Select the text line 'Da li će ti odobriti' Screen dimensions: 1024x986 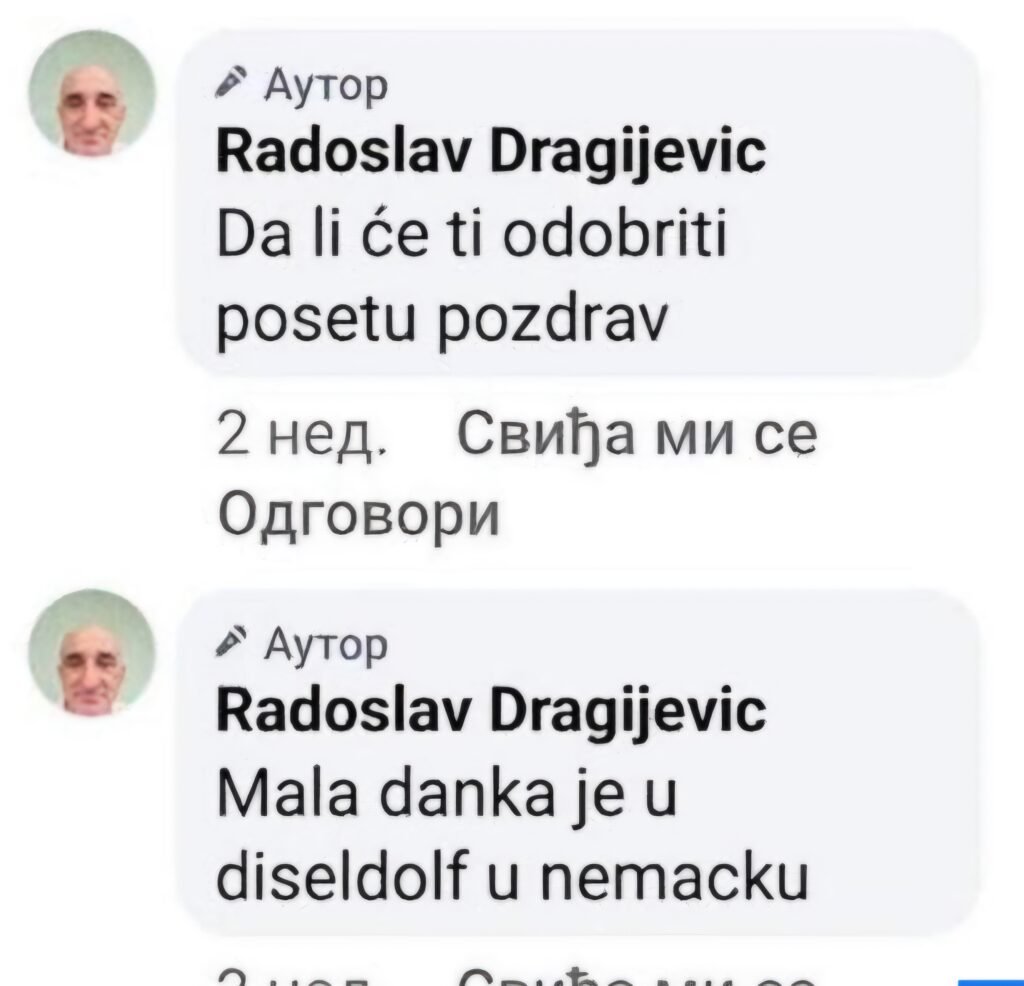click(x=472, y=236)
